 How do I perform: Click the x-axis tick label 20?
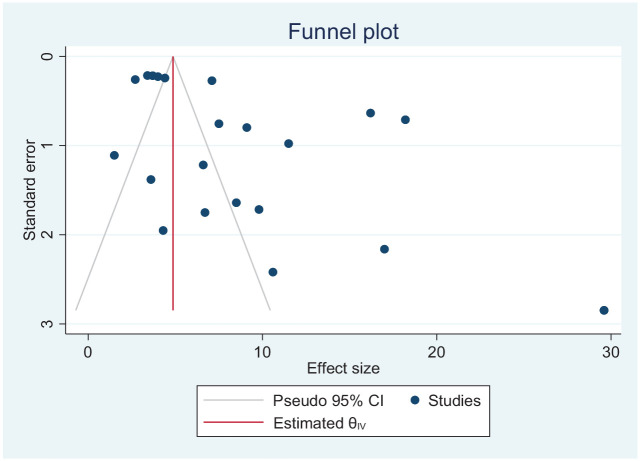[x=437, y=350]
